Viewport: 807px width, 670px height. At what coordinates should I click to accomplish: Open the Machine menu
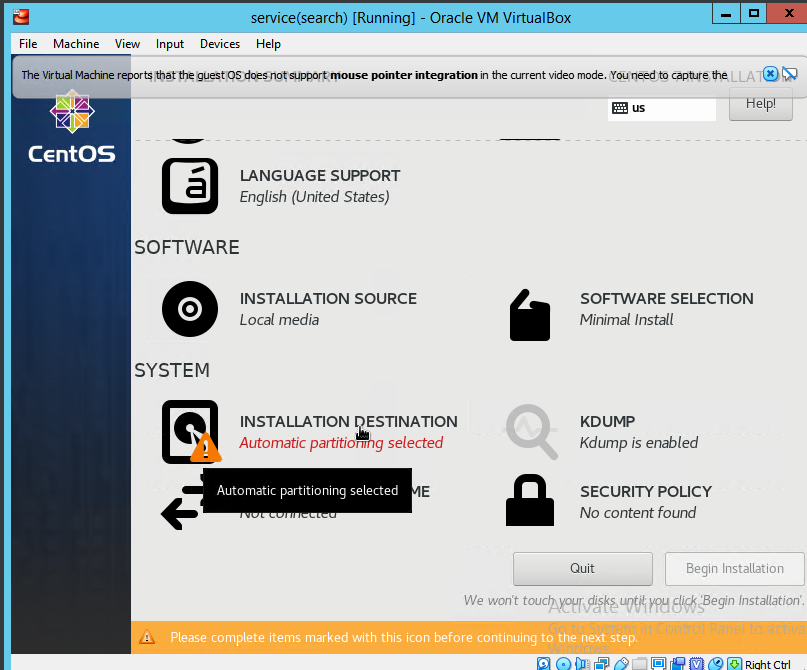[76, 44]
